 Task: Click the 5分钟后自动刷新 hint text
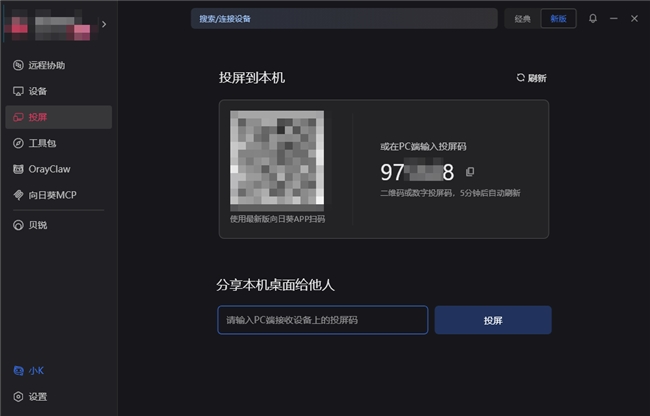tap(490, 193)
